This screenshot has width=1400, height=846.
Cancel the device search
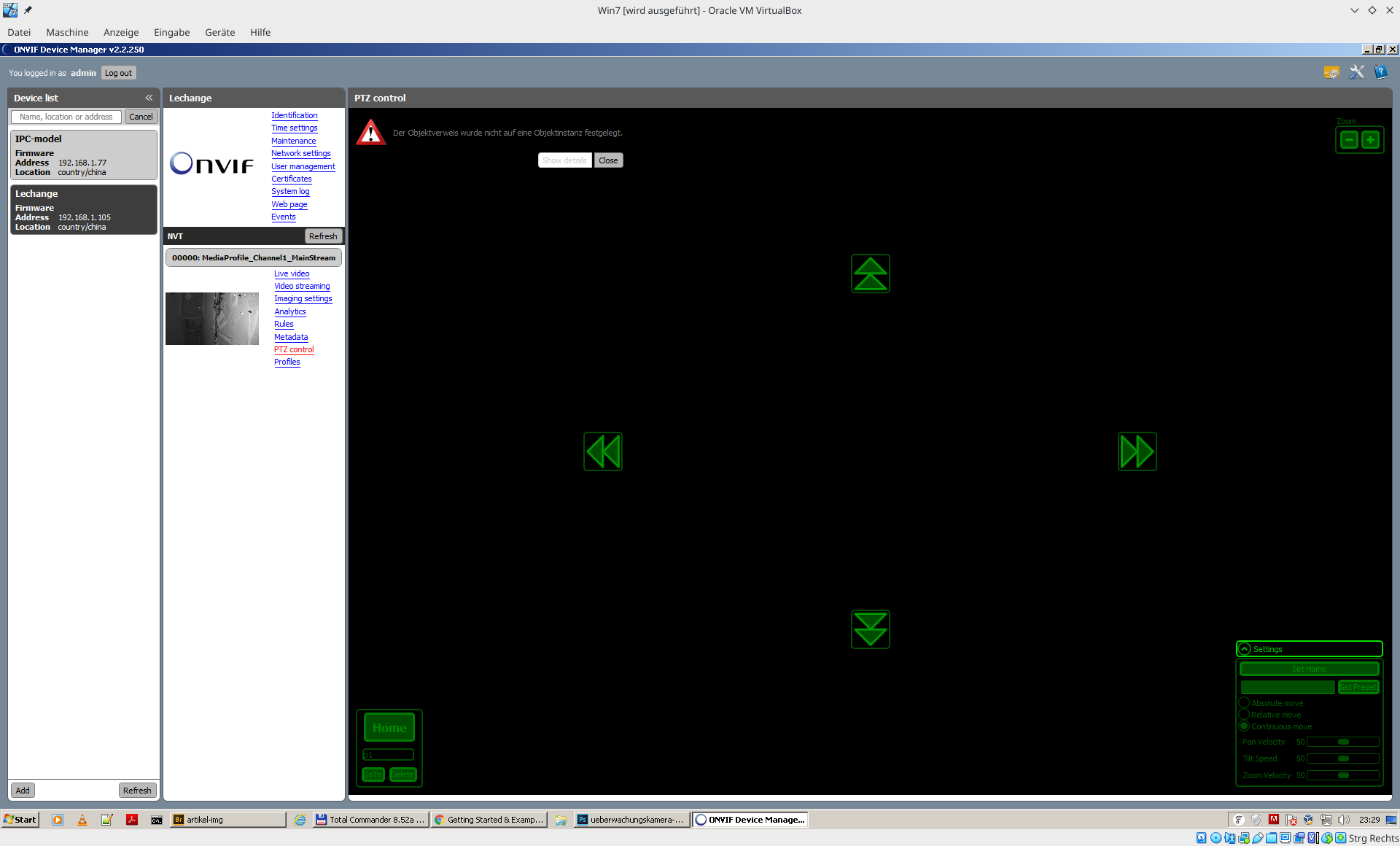(141, 117)
